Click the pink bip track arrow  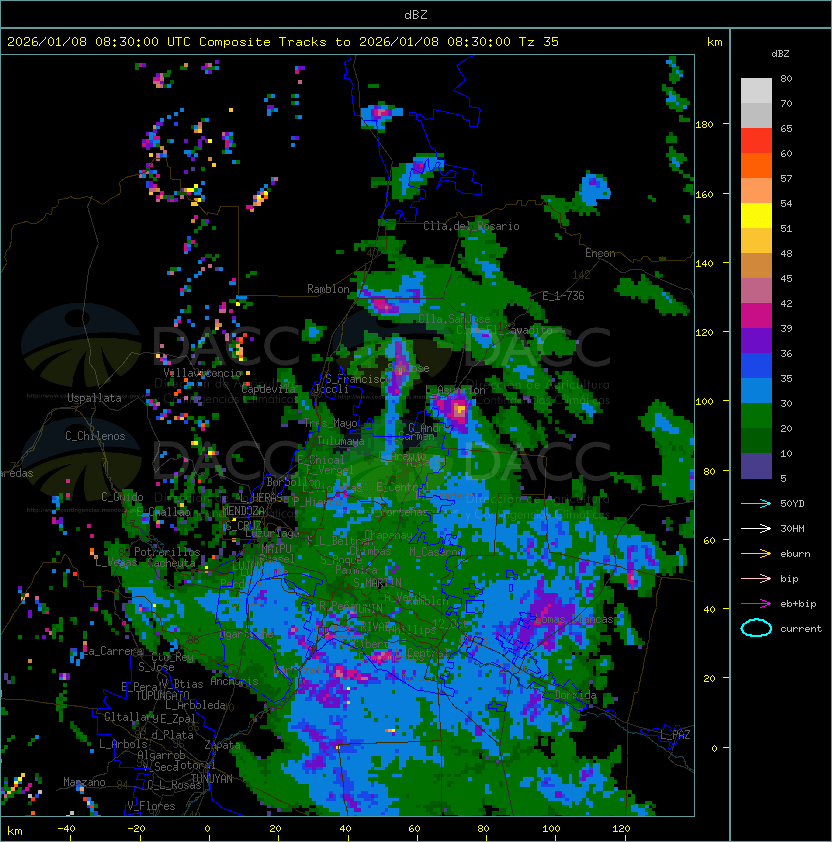point(756,579)
